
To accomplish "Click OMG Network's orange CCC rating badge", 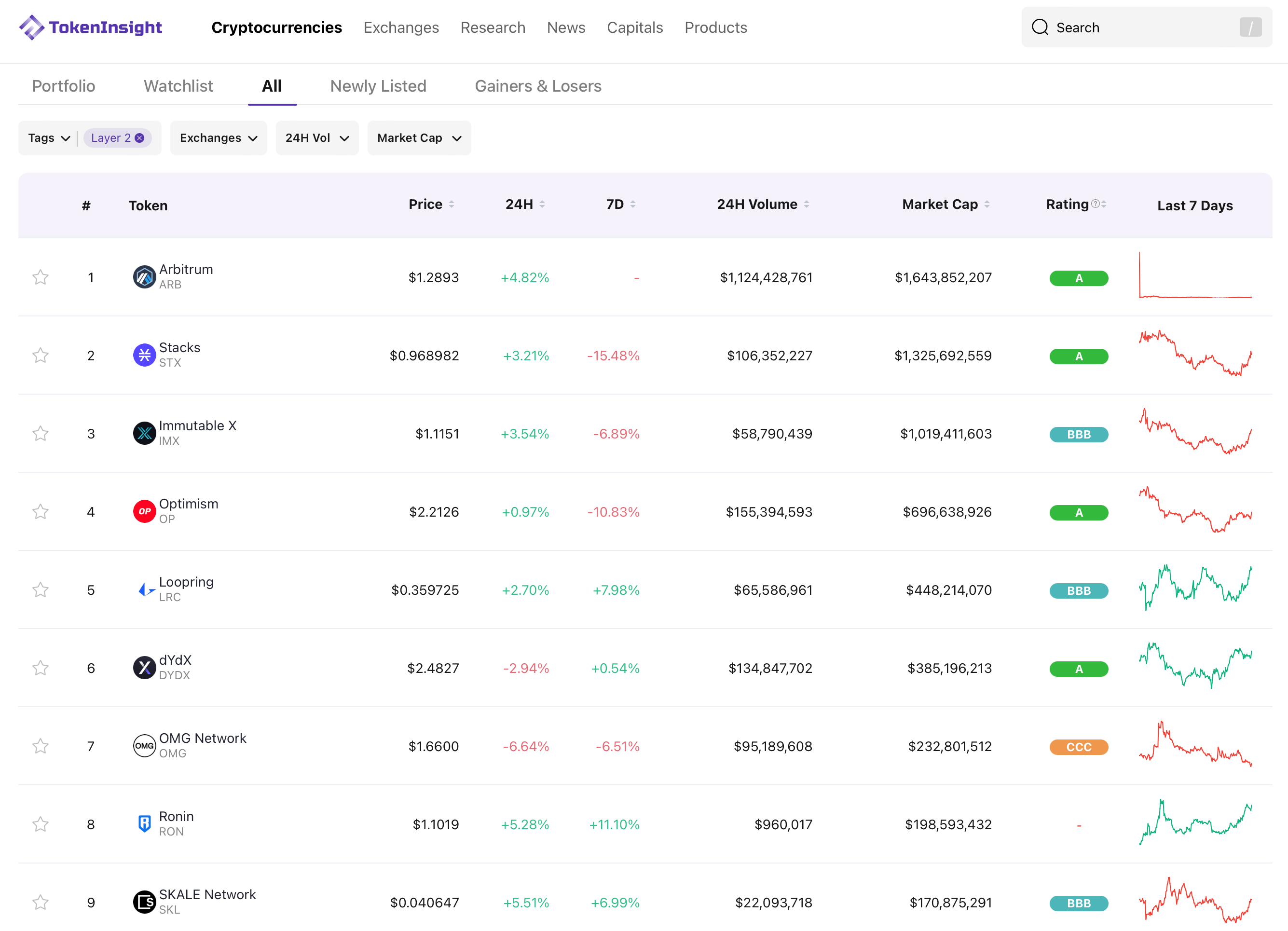I will coord(1079,747).
